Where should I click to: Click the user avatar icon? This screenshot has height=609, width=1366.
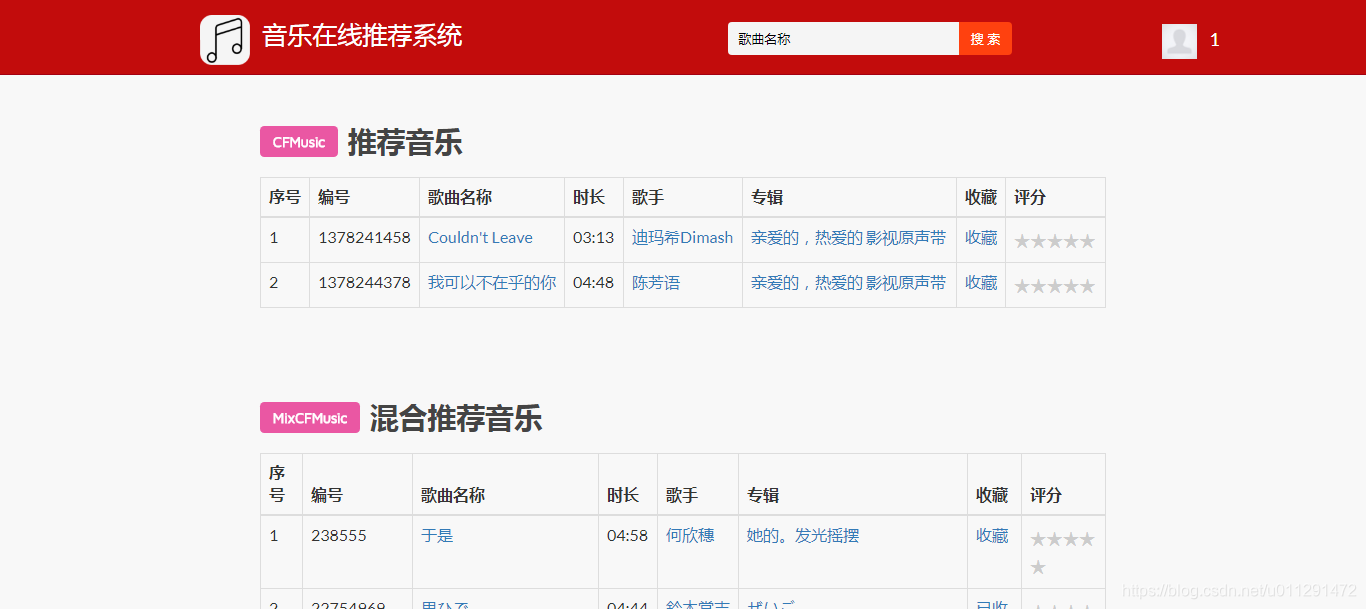tap(1179, 41)
